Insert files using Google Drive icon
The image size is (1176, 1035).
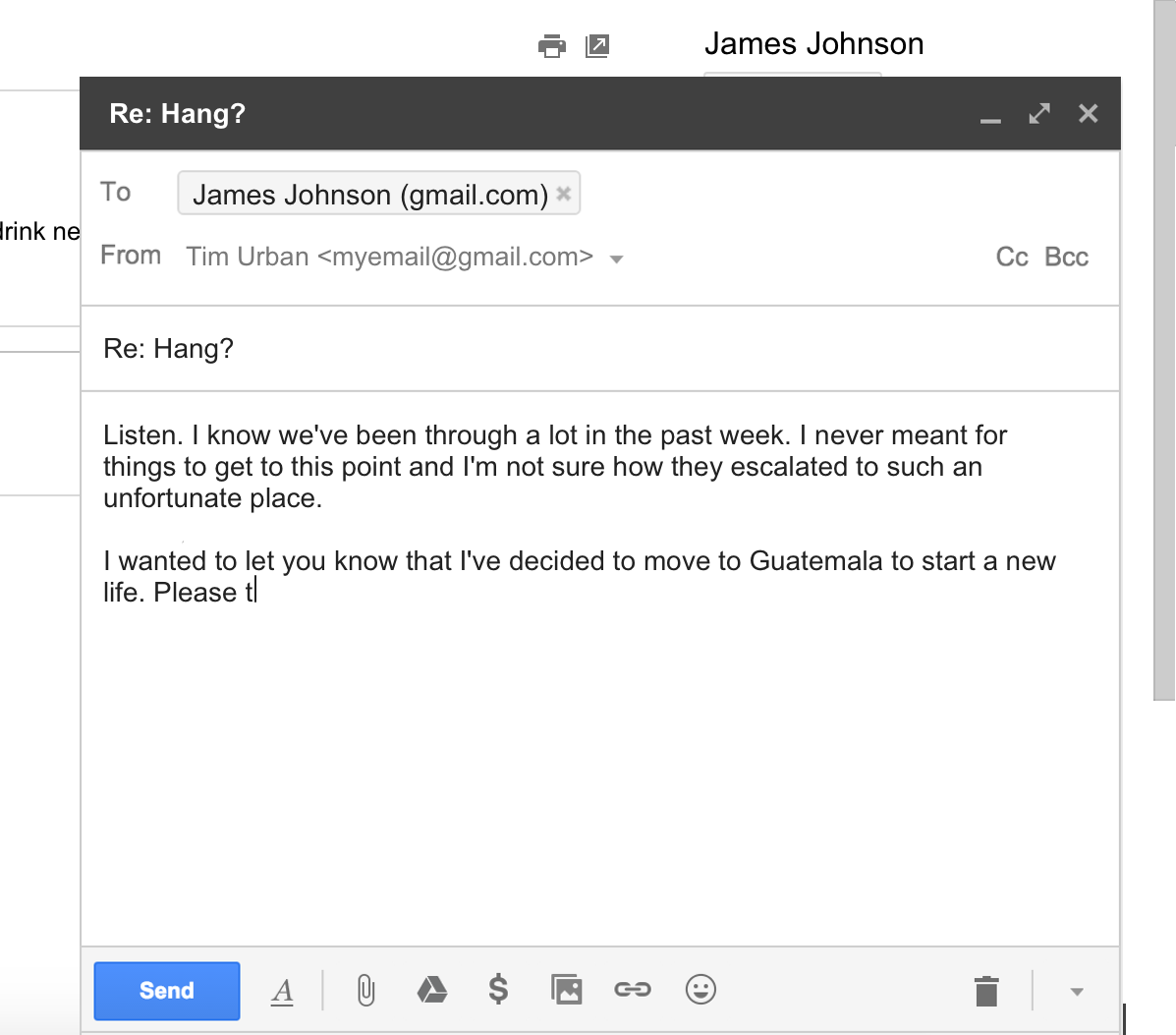432,990
